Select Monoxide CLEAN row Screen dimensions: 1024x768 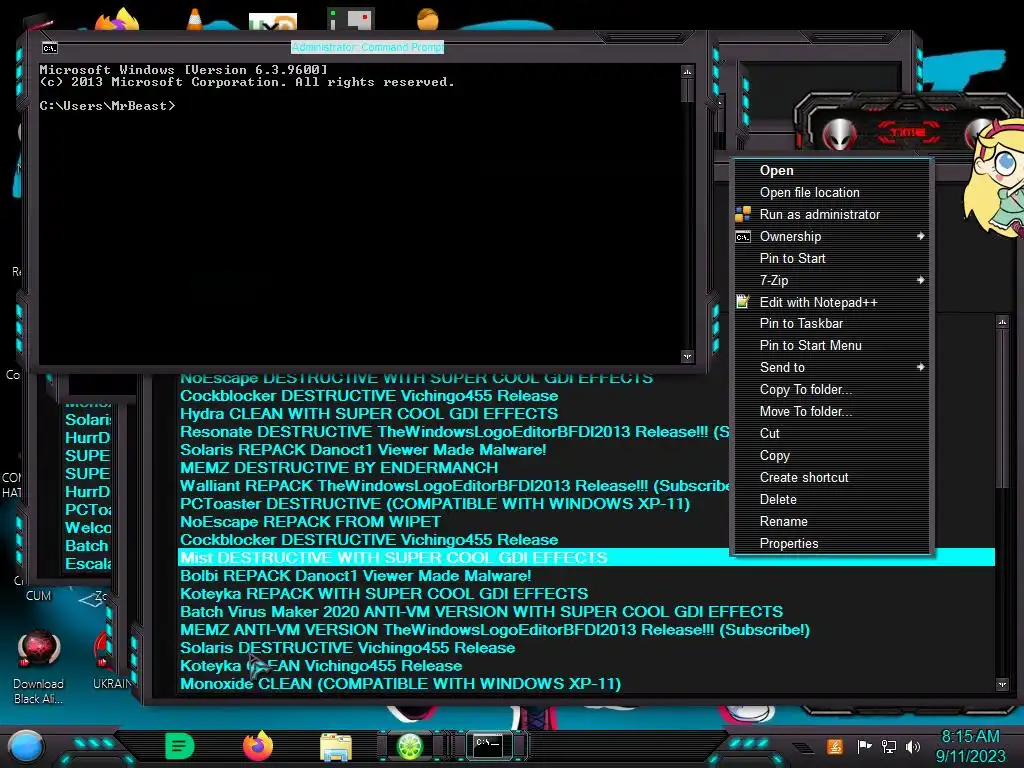400,684
